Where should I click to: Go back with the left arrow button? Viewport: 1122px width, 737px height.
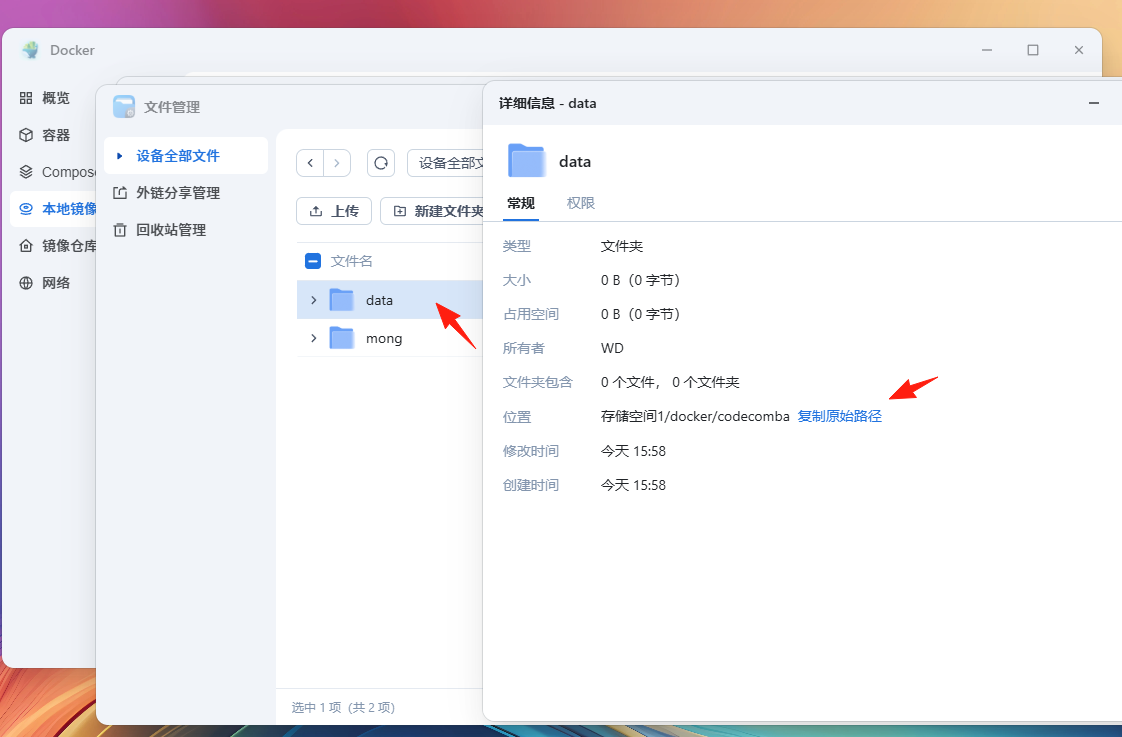point(310,163)
